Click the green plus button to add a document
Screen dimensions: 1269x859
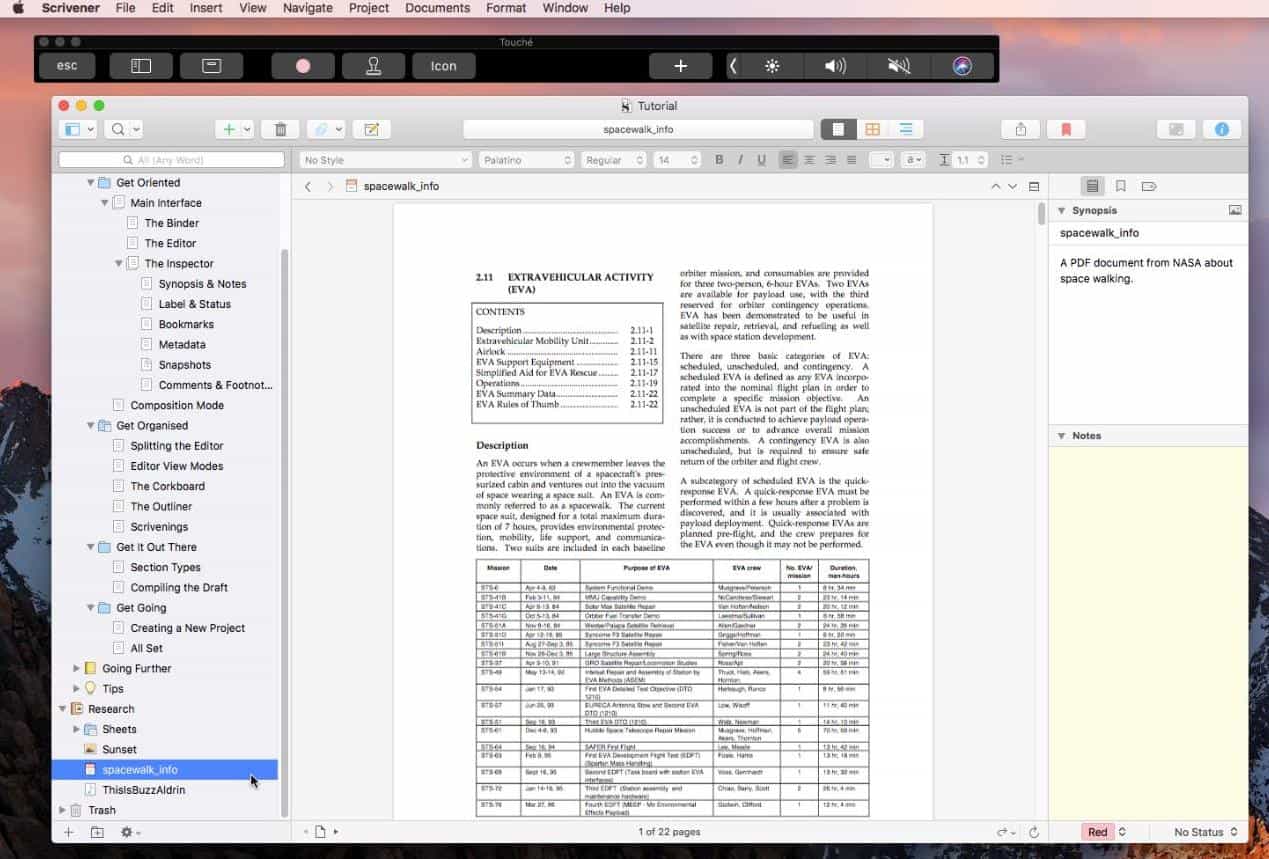tap(228, 129)
